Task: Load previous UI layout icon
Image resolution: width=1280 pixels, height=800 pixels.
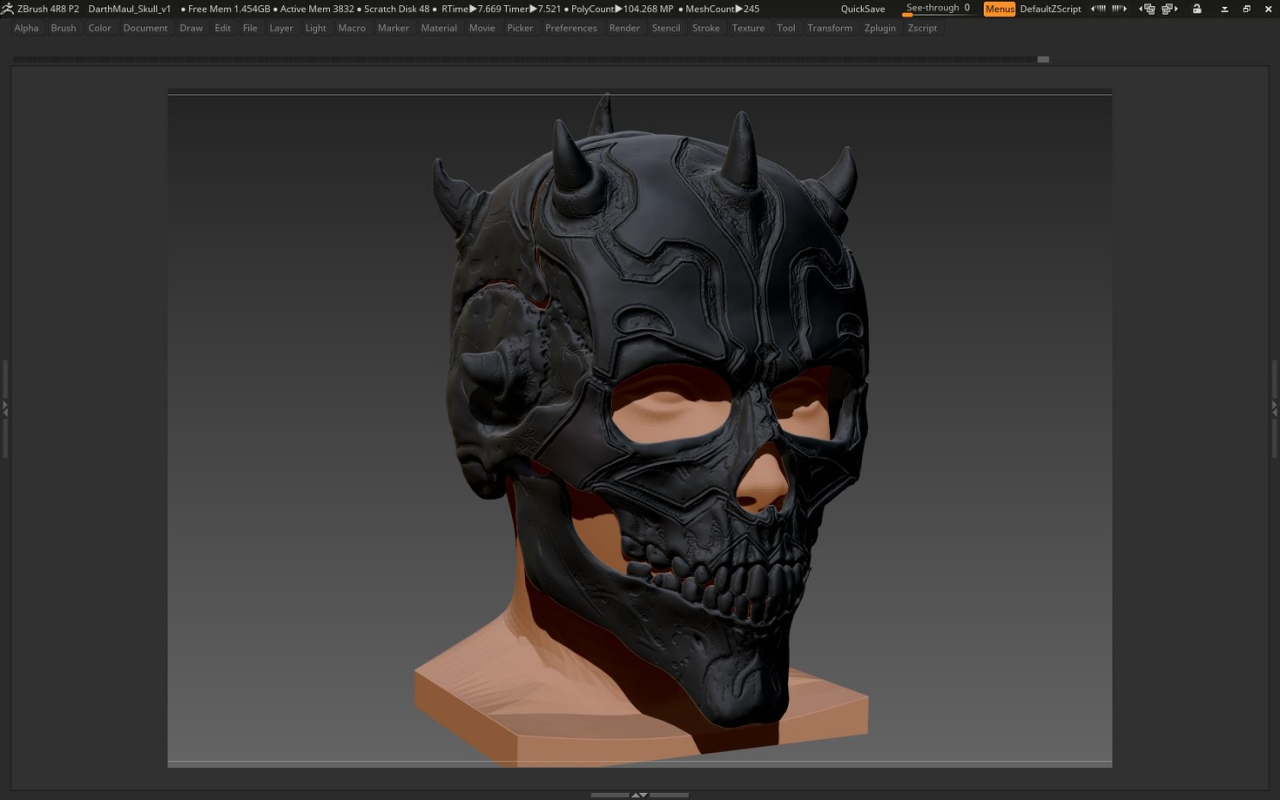Action: (1147, 9)
